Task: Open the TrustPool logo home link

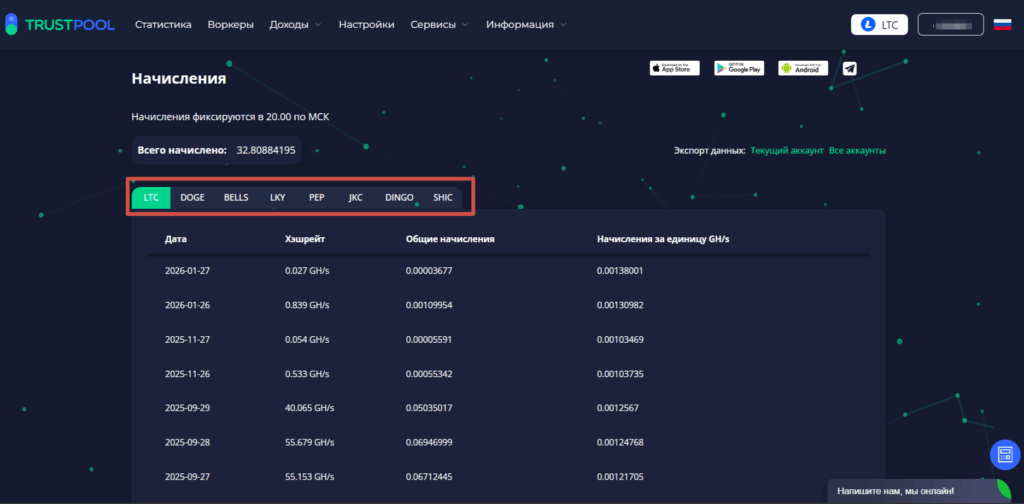Action: point(59,25)
